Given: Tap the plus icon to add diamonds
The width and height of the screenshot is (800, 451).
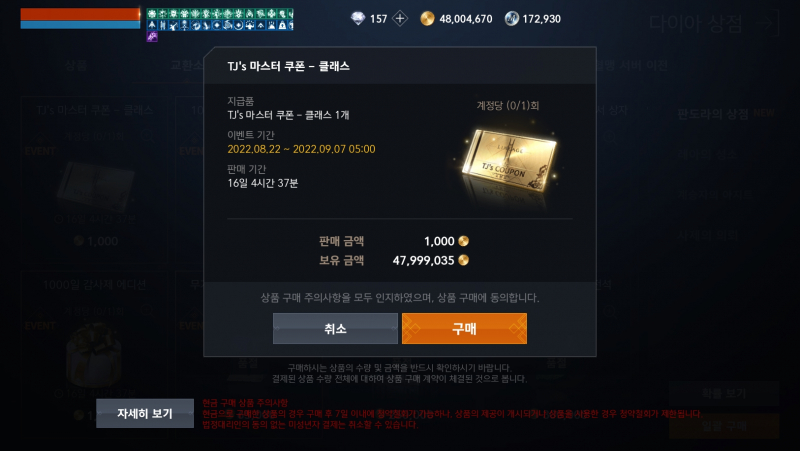Looking at the screenshot, I should (x=400, y=19).
